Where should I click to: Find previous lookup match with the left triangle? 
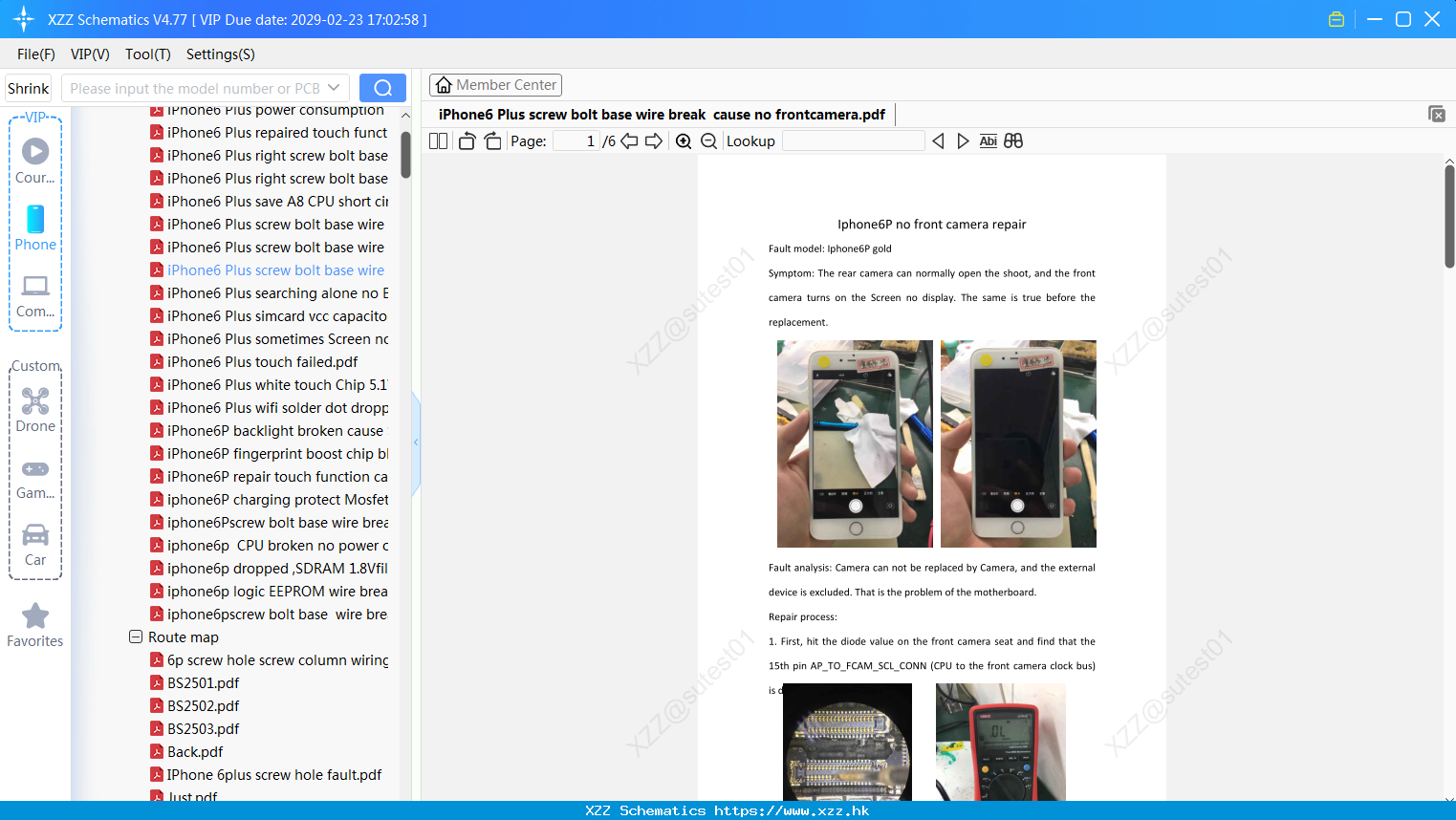pyautogui.click(x=938, y=141)
